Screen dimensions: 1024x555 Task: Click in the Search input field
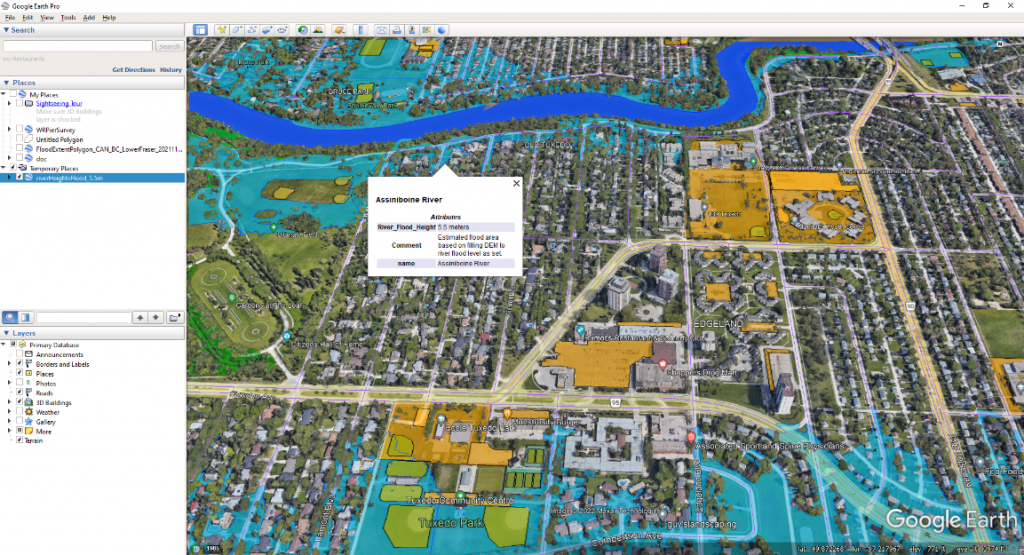coord(78,46)
